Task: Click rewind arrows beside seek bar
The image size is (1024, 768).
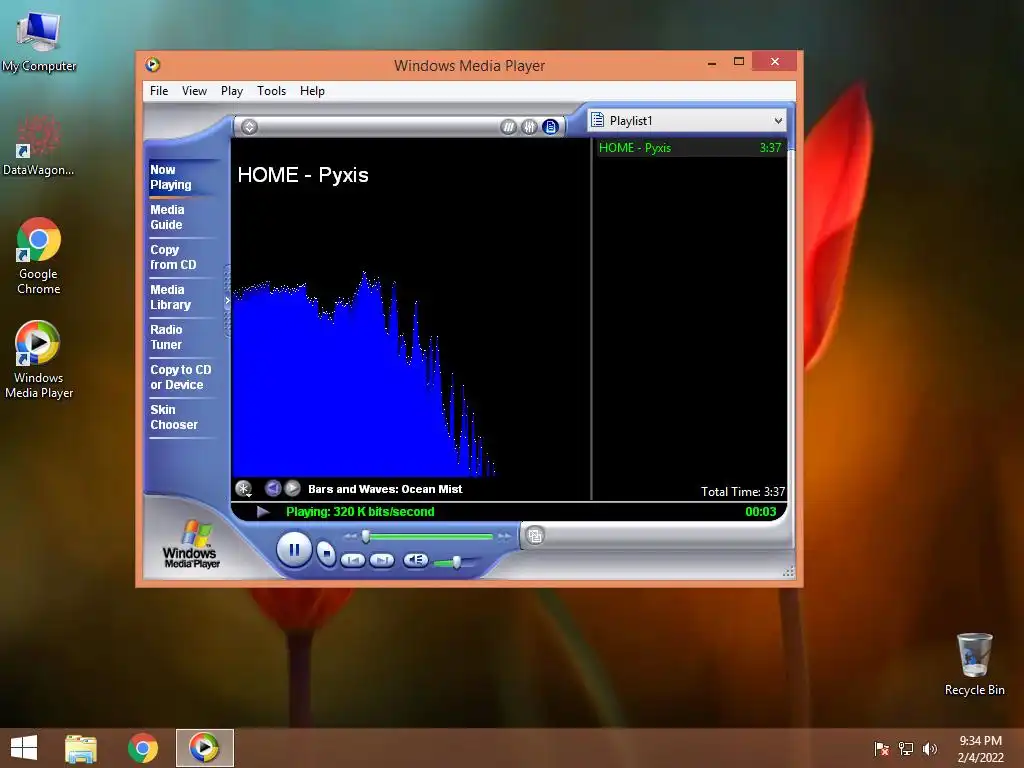Action: [x=350, y=536]
